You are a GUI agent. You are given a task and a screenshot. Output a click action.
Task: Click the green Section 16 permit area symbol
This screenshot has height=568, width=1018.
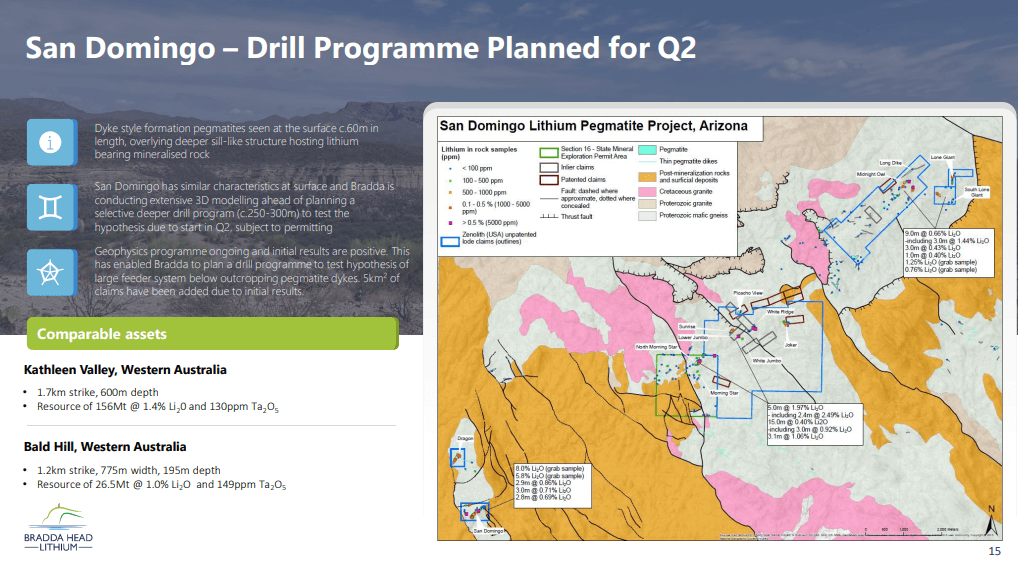[549, 153]
